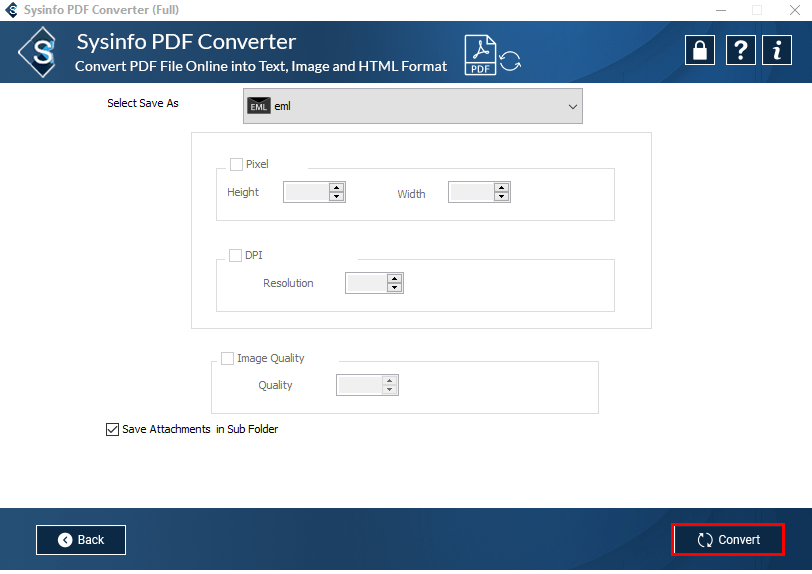Decrease Quality with down arrow
Screen dimensions: 812x574
tap(389, 390)
